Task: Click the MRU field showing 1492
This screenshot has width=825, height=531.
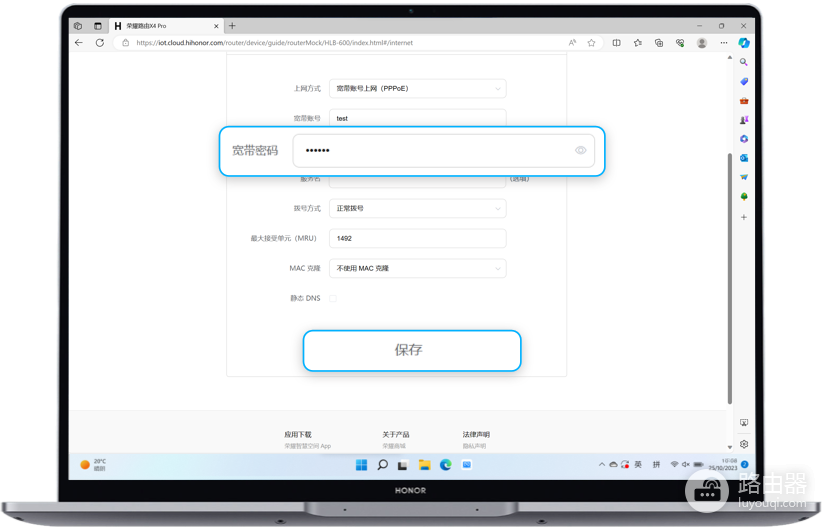Action: (x=418, y=238)
